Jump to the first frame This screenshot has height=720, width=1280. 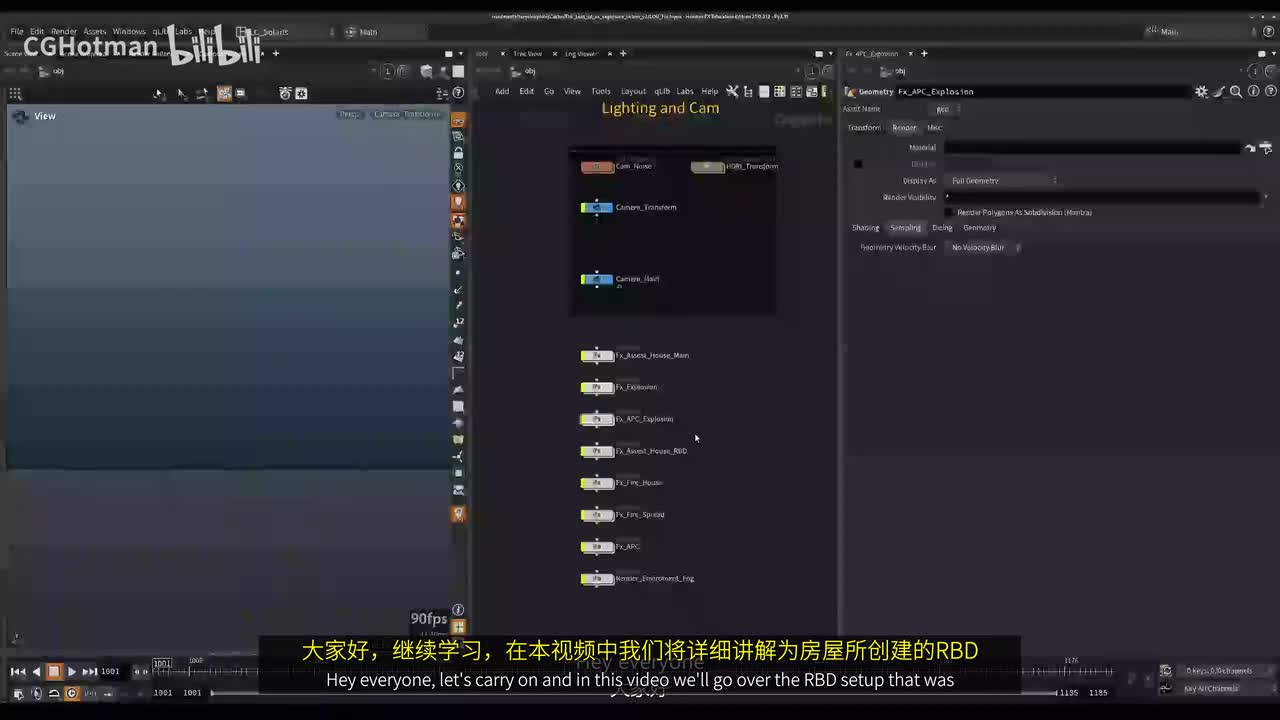point(17,672)
